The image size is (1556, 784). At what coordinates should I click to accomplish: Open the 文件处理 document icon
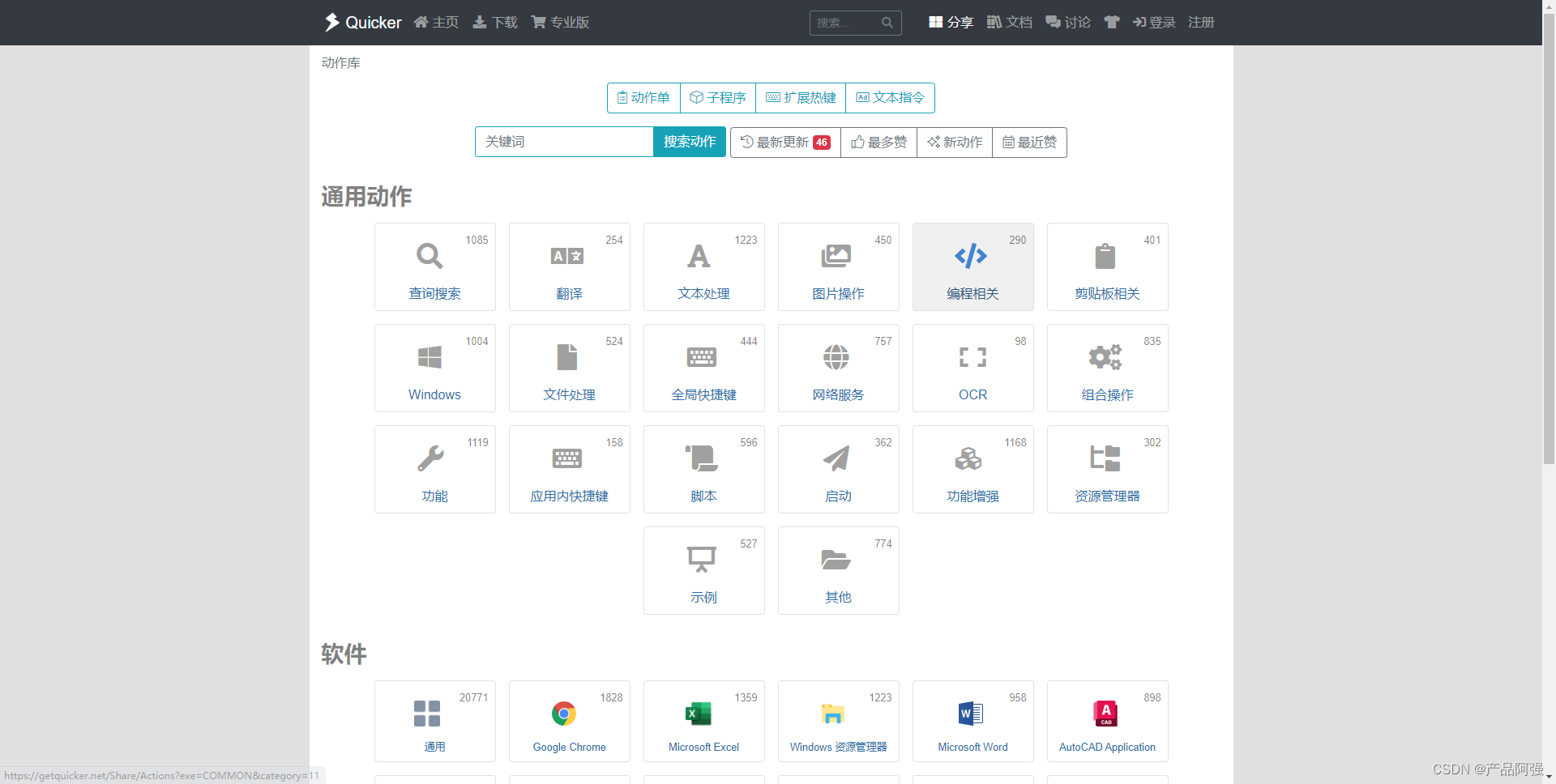coord(567,357)
